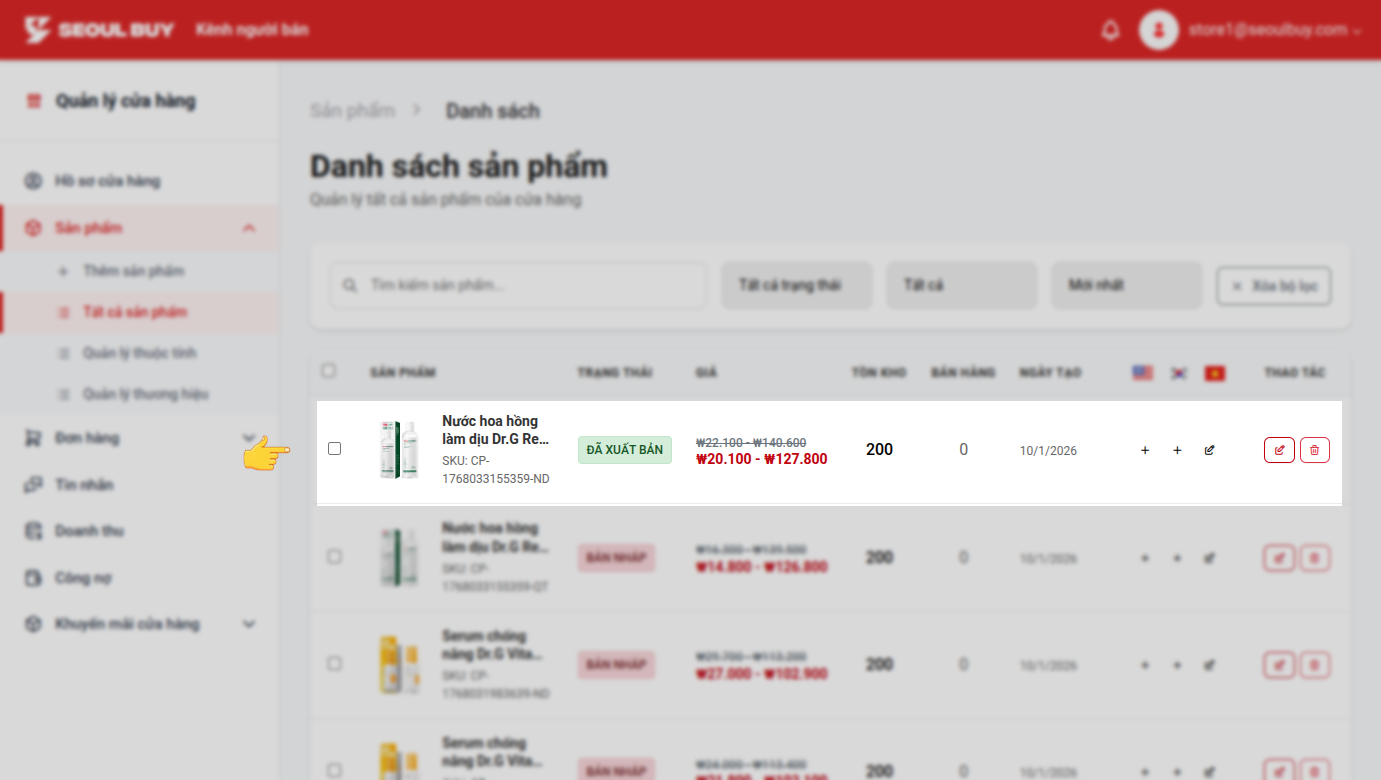Image resolution: width=1381 pixels, height=780 pixels.
Task: Click the 'Sản phẩm' breadcrumb link
Action: 352,111
